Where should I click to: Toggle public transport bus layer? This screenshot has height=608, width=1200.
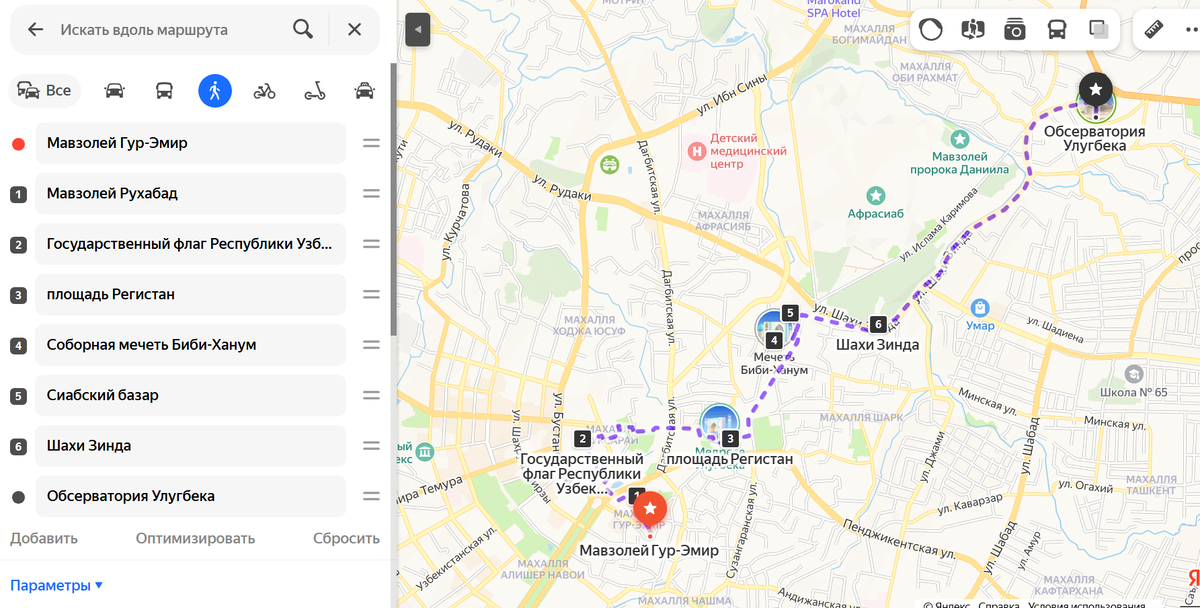click(x=1056, y=30)
